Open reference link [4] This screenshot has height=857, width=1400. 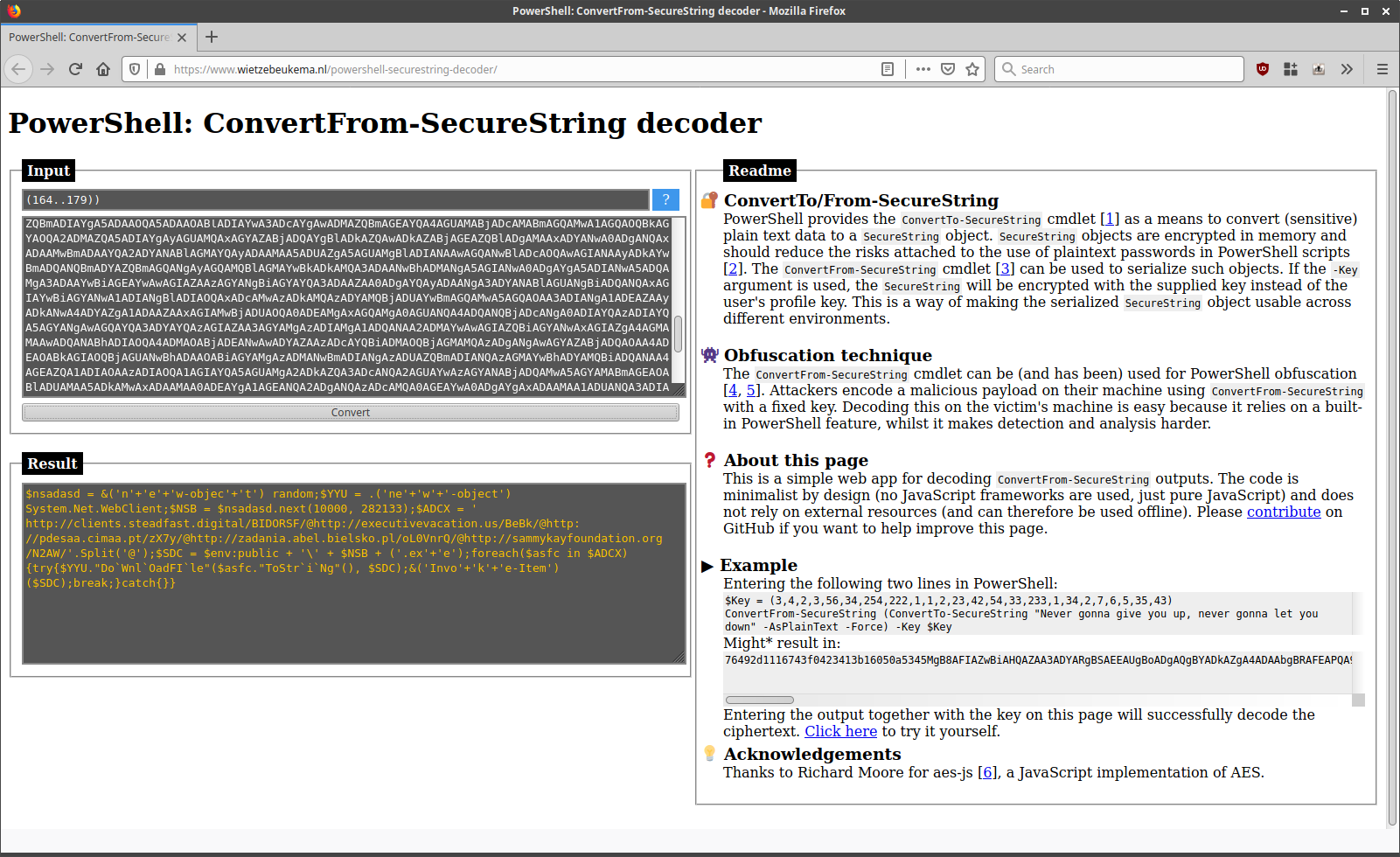click(733, 391)
